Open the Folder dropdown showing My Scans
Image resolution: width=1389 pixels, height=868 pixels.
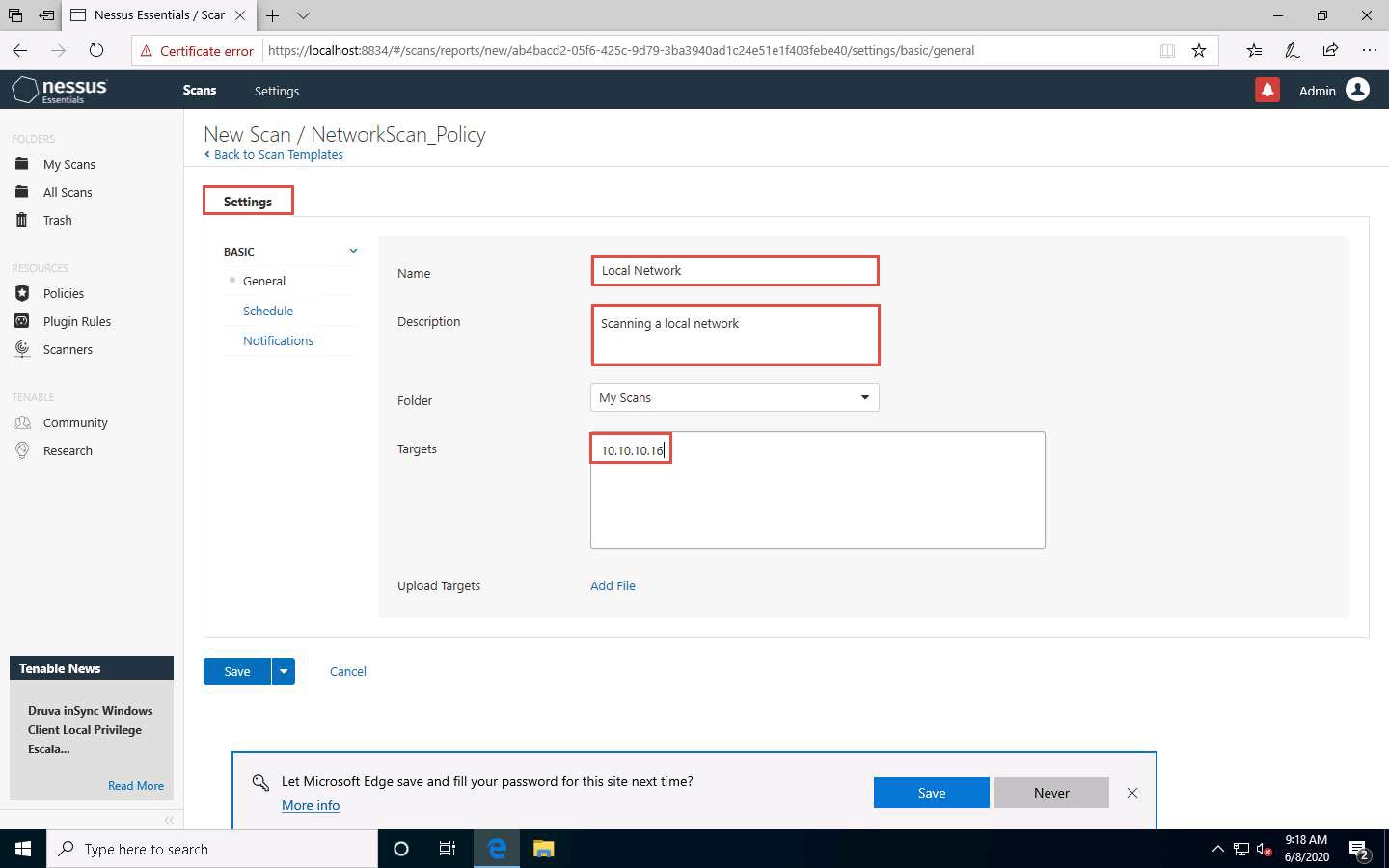(x=734, y=397)
